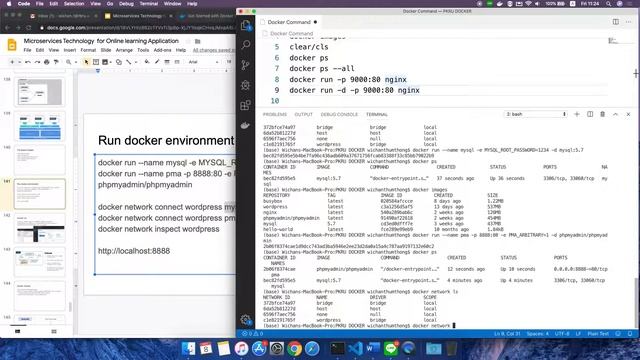Open the Docker view in activity bar

[x=245, y=125]
